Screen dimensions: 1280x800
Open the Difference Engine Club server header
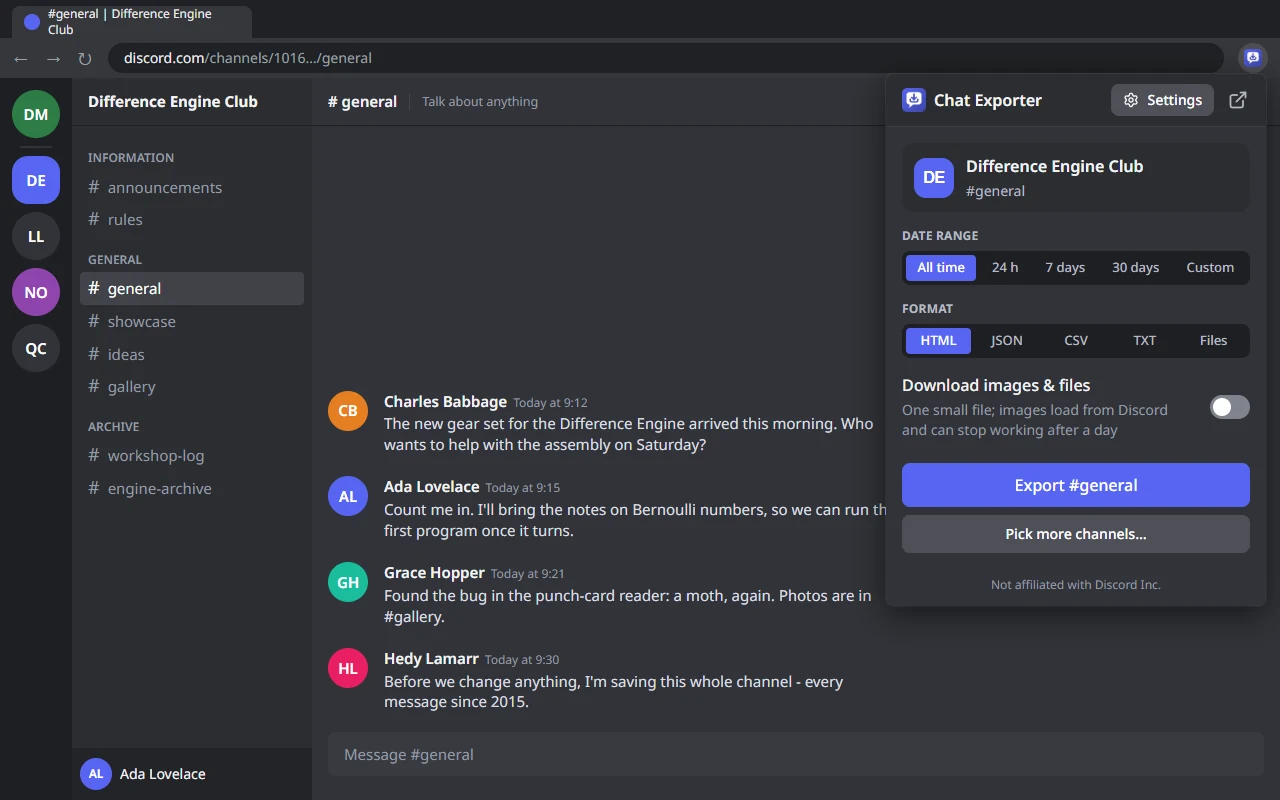(192, 101)
